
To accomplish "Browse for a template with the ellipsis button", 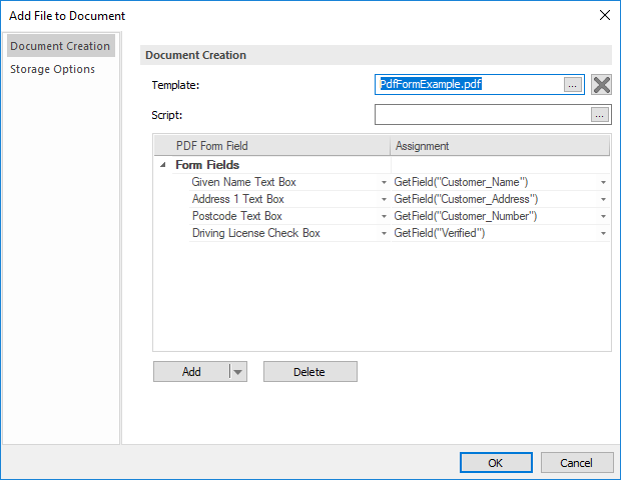I will click(x=572, y=85).
